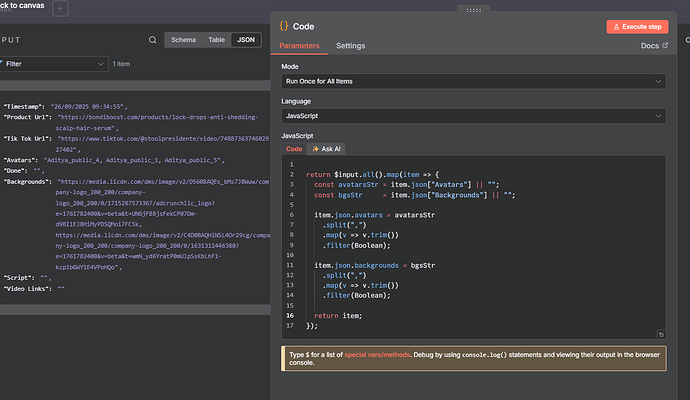The image size is (690, 400).
Task: Click the item.json.avatars assignment line
Action: [x=374, y=215]
